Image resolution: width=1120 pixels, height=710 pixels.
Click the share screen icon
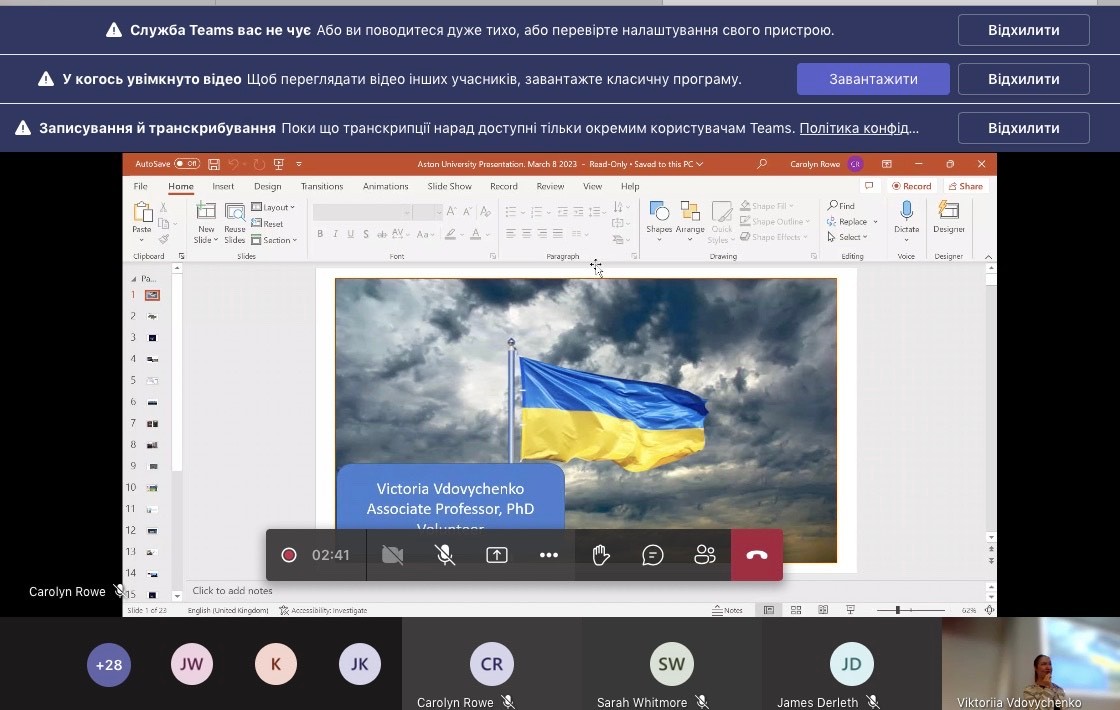click(497, 555)
